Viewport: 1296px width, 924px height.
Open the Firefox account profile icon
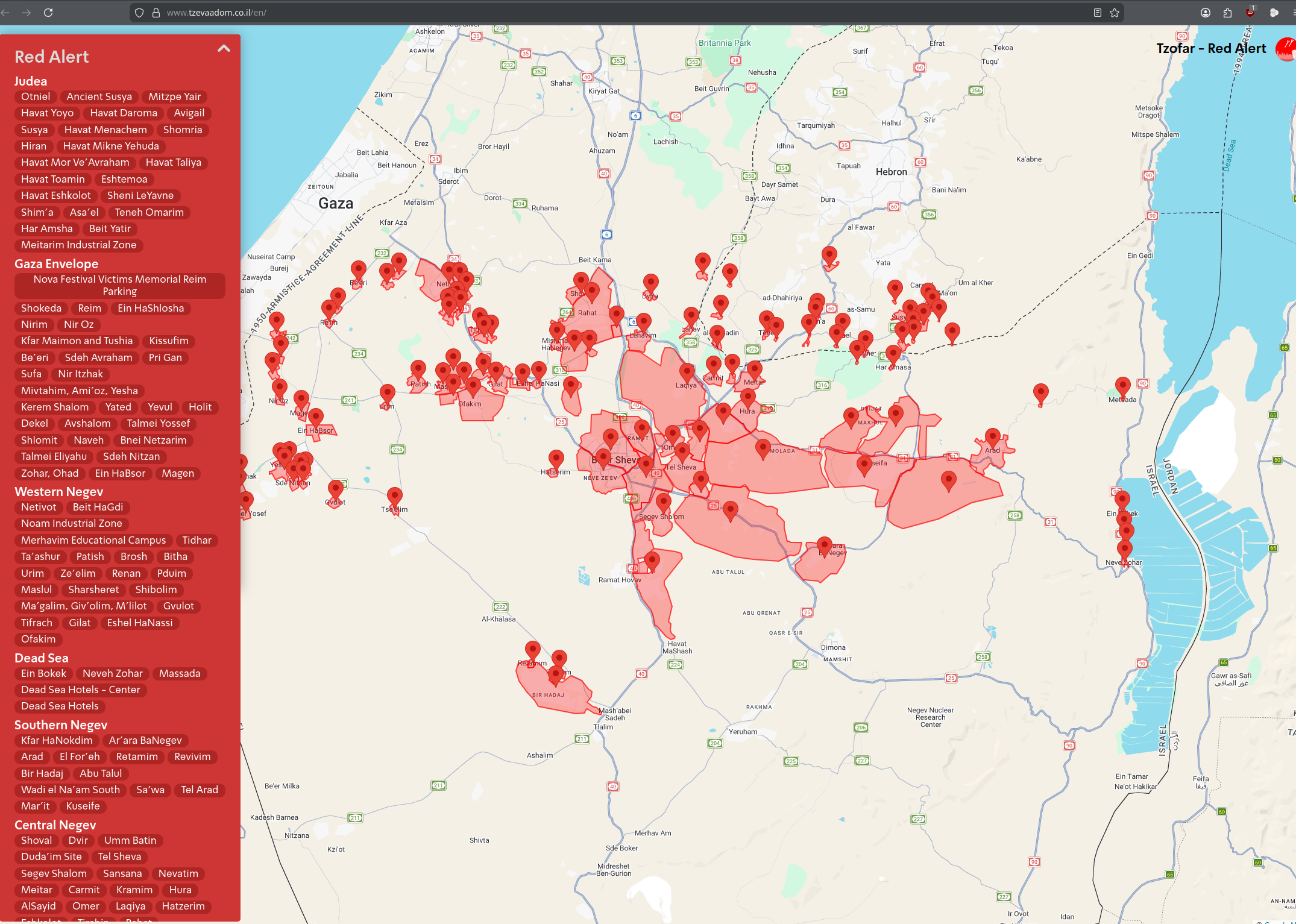1205,13
